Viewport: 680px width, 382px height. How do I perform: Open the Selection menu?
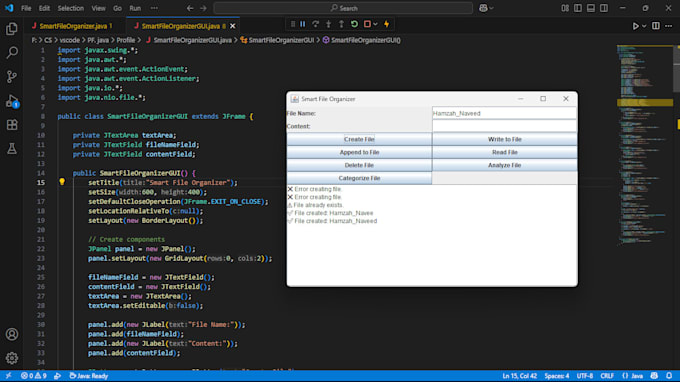point(71,8)
